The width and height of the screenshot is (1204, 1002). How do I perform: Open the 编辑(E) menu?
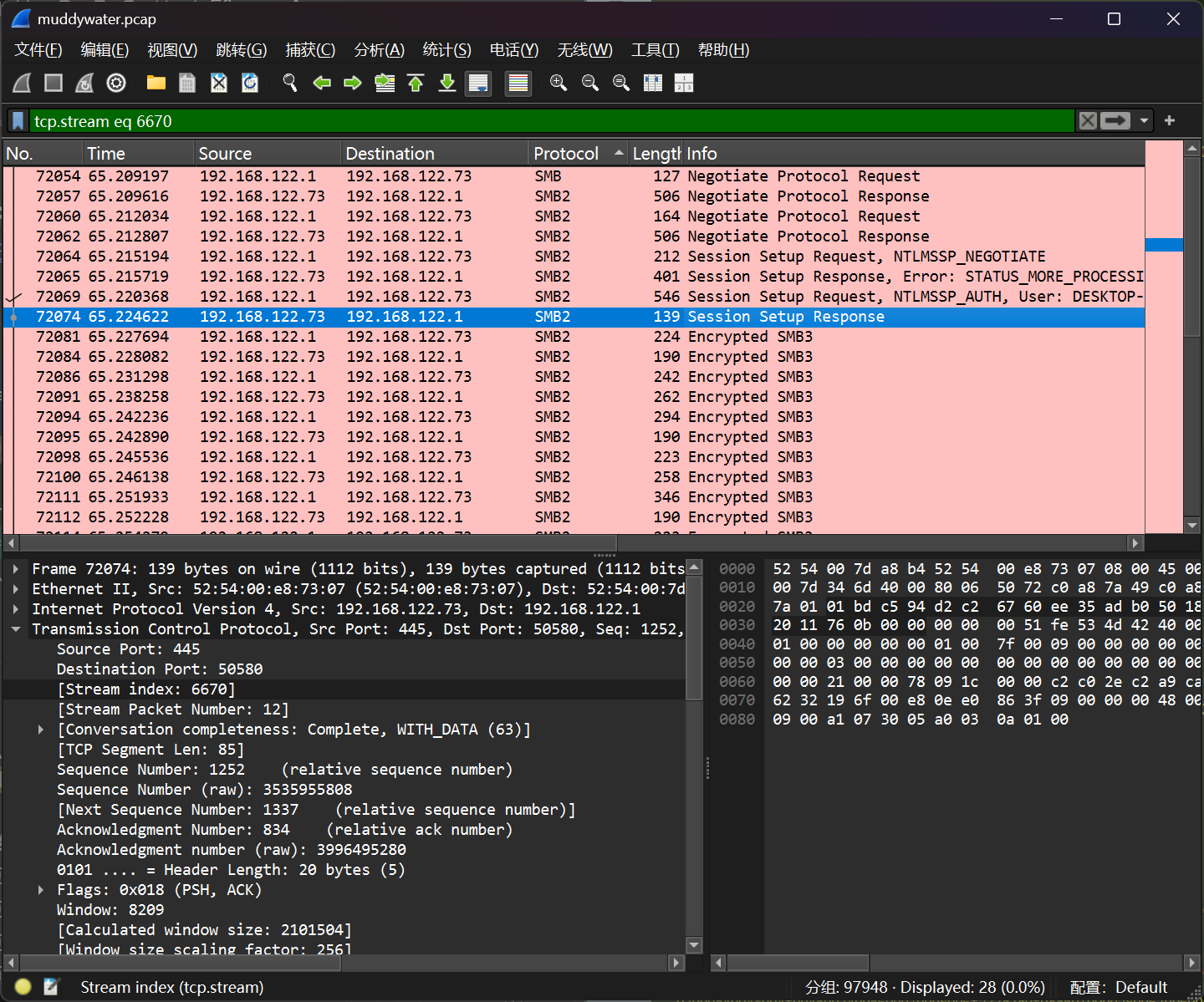point(105,50)
